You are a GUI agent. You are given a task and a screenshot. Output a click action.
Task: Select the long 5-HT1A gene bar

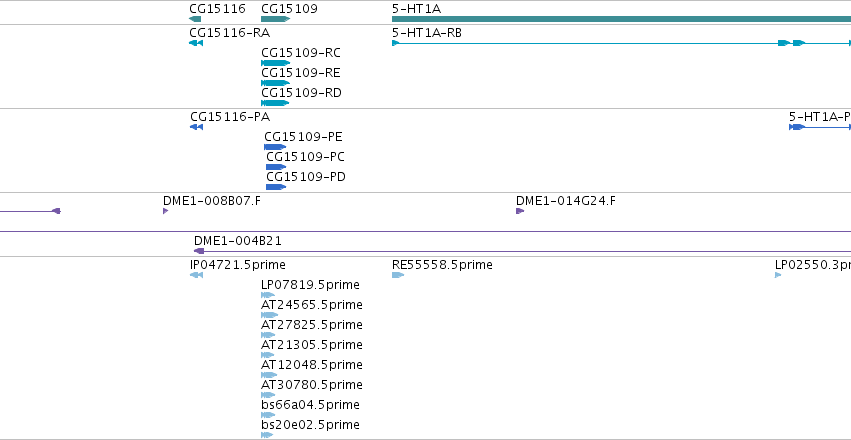621,19
